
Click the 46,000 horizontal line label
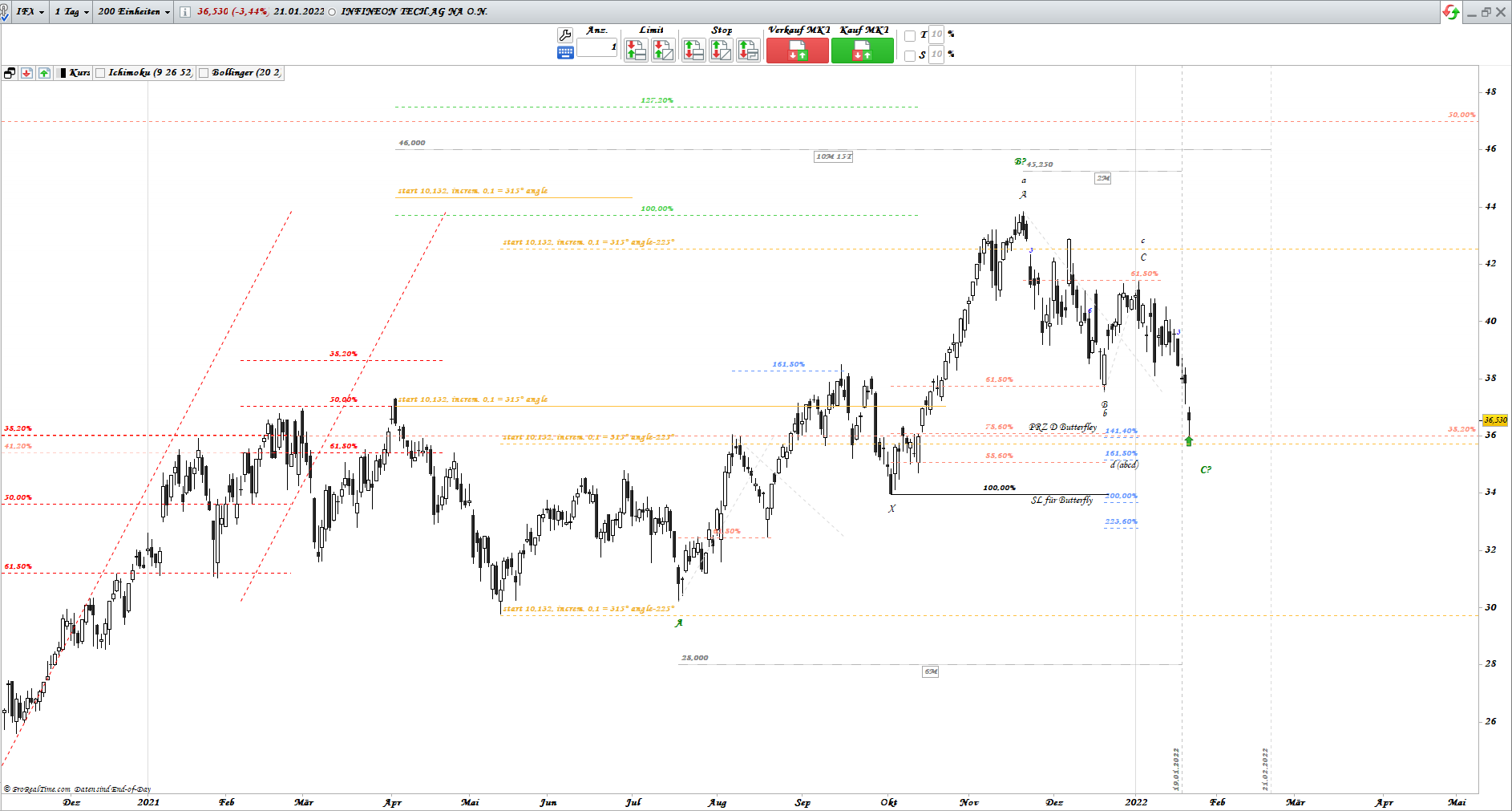pos(412,143)
